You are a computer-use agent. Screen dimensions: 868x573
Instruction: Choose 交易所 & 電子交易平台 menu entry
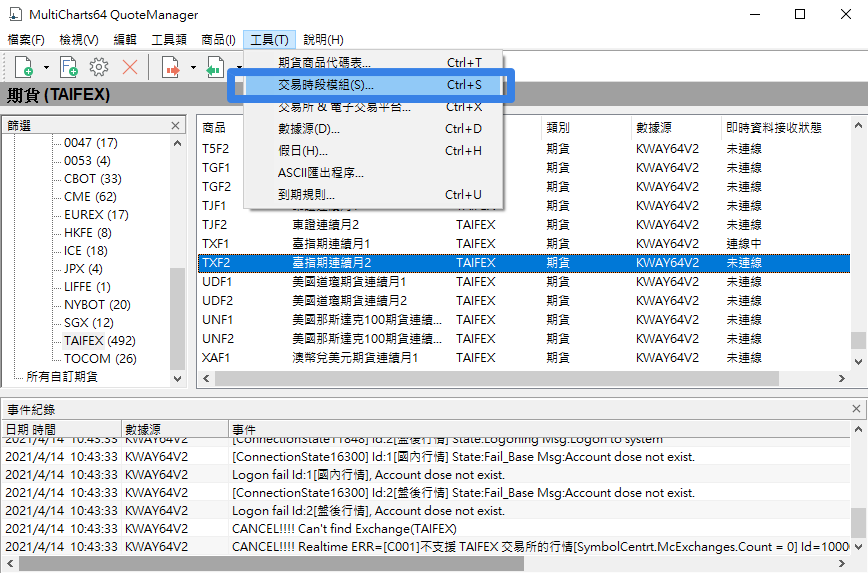(x=373, y=107)
